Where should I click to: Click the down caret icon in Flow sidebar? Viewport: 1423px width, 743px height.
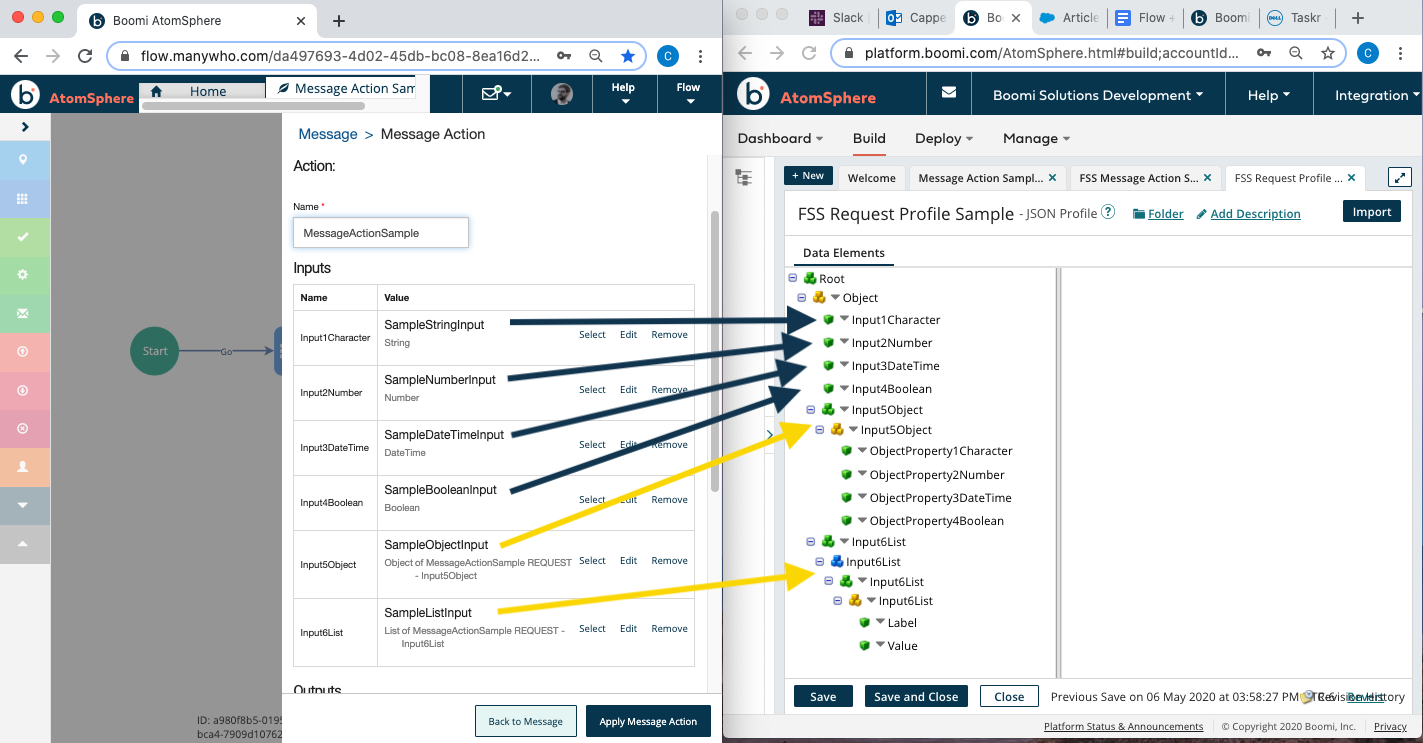point(23,505)
